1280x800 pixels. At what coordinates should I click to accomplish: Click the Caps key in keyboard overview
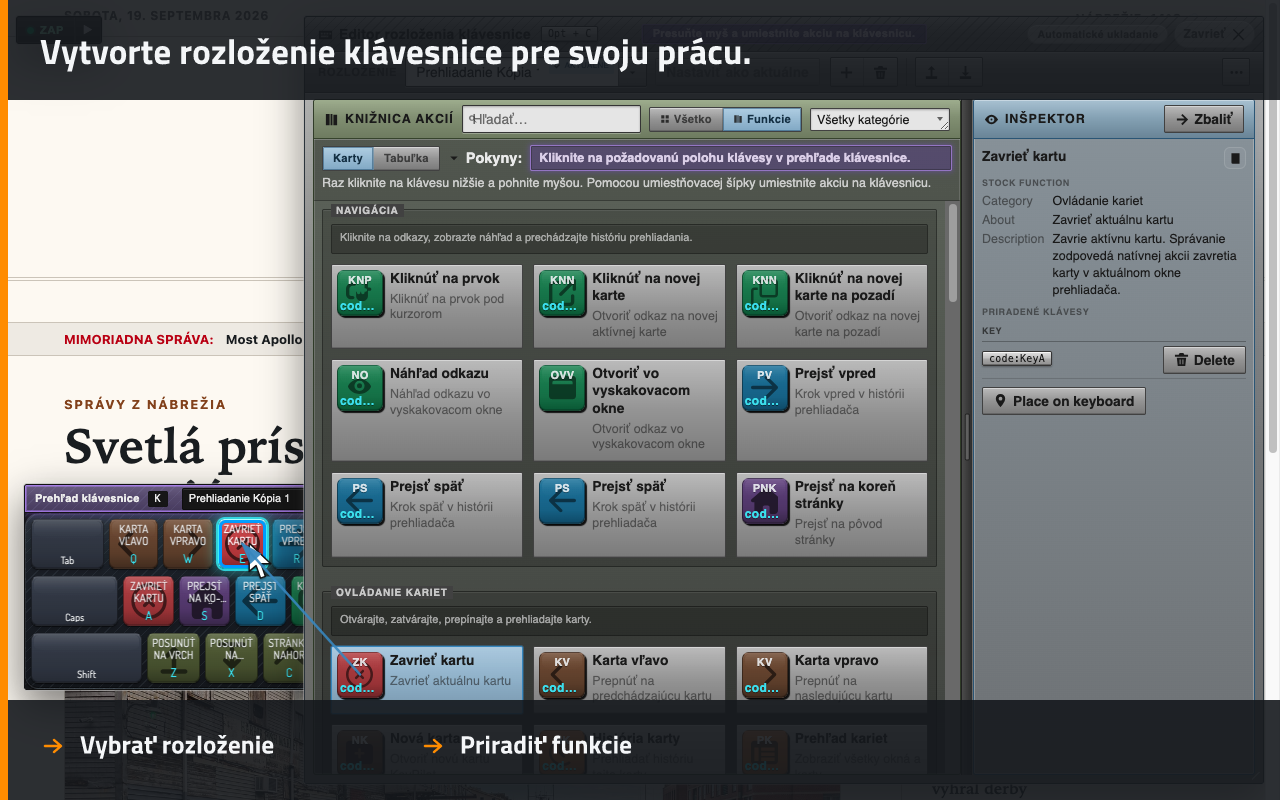coord(75,601)
